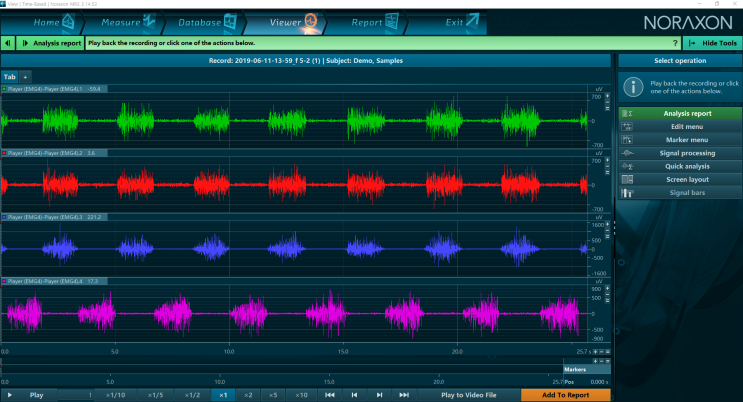The image size is (743, 402).
Task: Open the Screen layout operation
Action: [680, 180]
